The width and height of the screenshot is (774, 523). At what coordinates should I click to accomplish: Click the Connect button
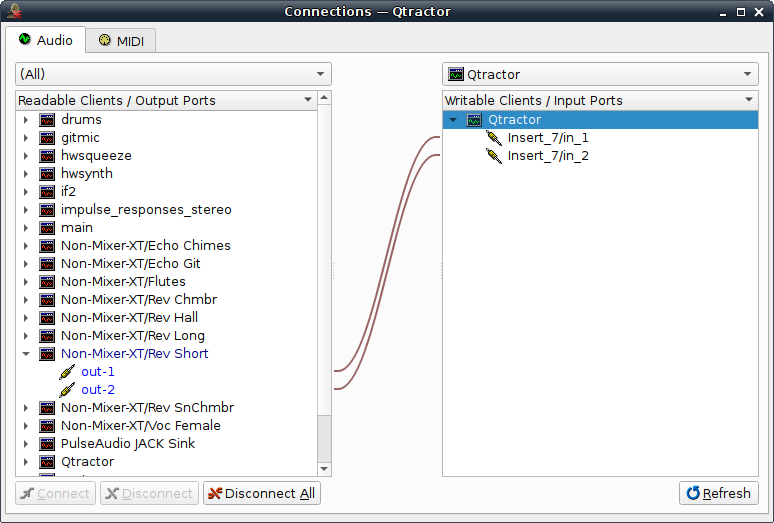coord(55,493)
